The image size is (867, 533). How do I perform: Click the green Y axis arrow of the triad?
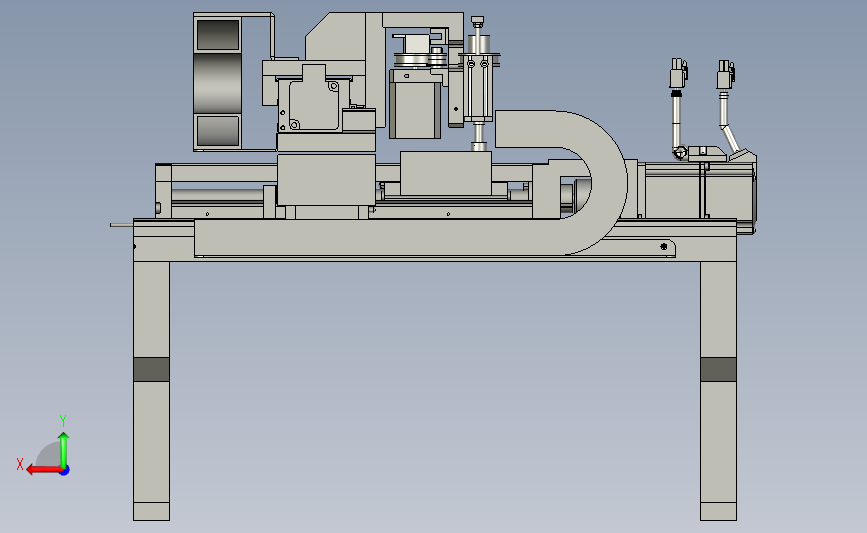point(64,451)
